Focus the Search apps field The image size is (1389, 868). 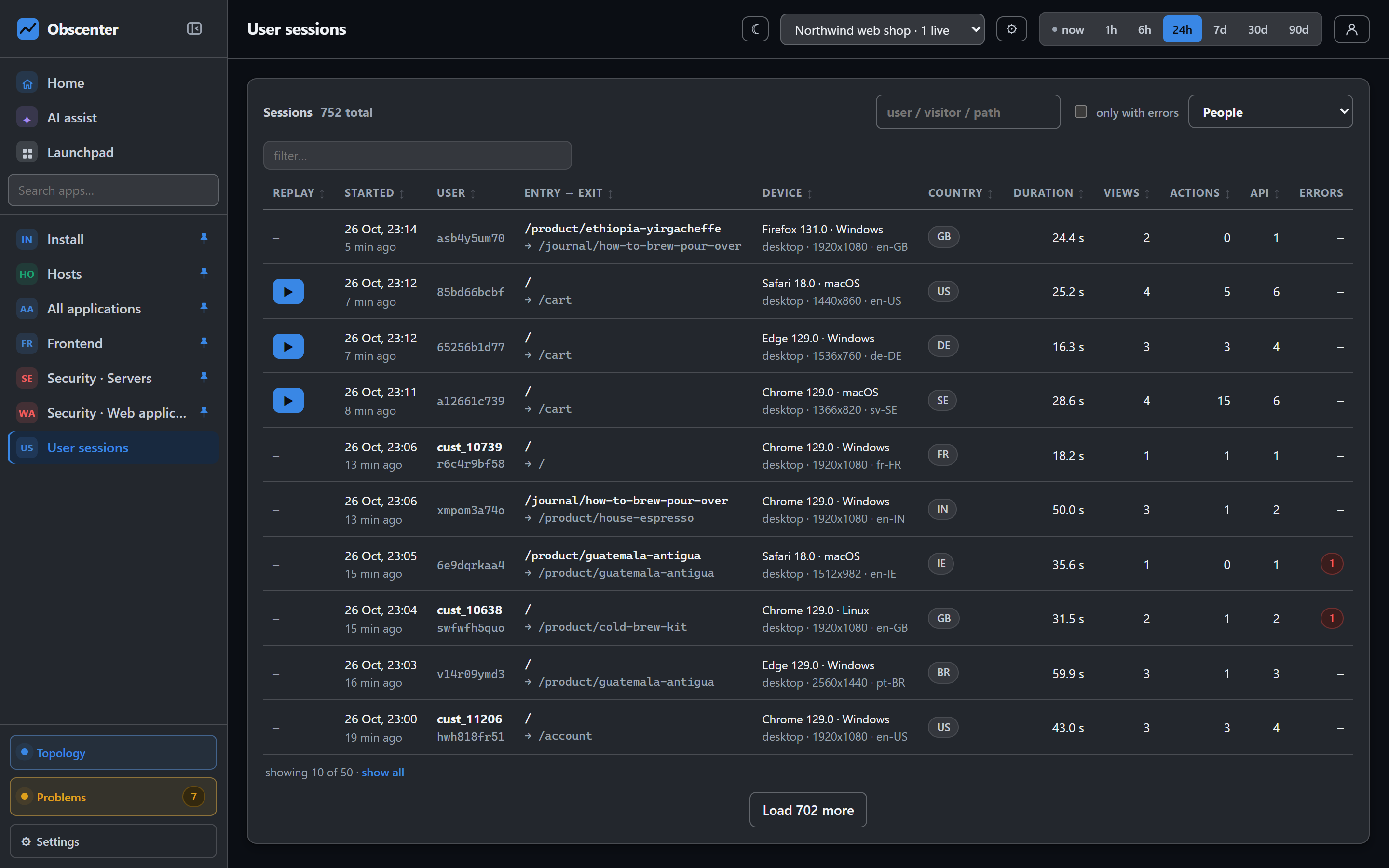[113, 190]
